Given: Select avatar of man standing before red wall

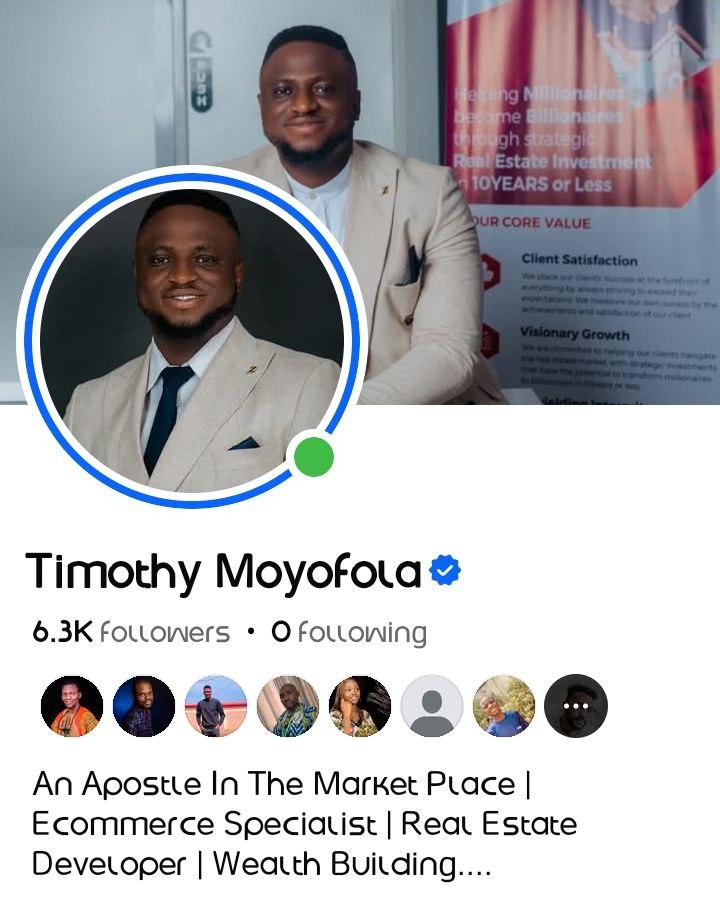Looking at the screenshot, I should click(x=216, y=706).
